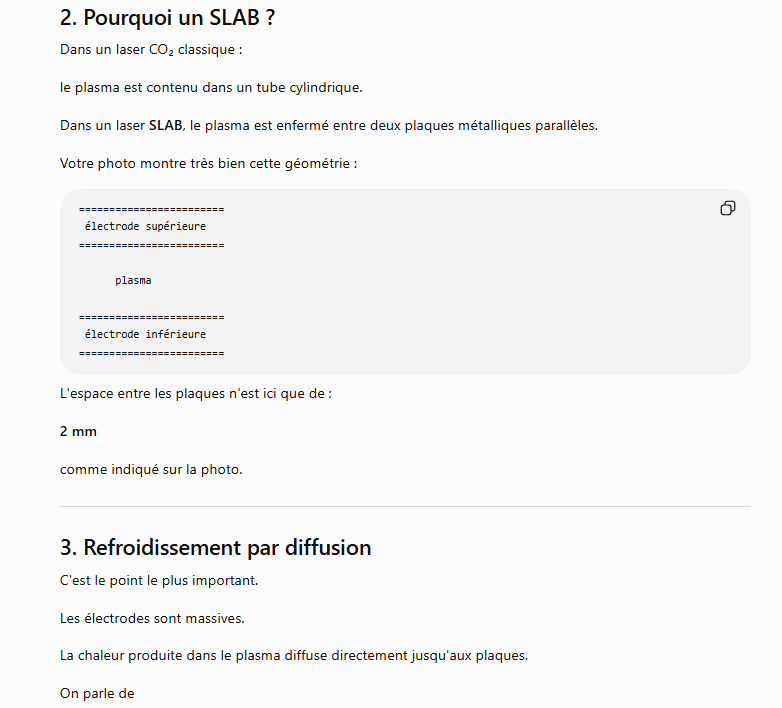Click the '2. Pourquoi un SLAB ?' heading
Image resolution: width=782 pixels, height=708 pixels.
167,18
